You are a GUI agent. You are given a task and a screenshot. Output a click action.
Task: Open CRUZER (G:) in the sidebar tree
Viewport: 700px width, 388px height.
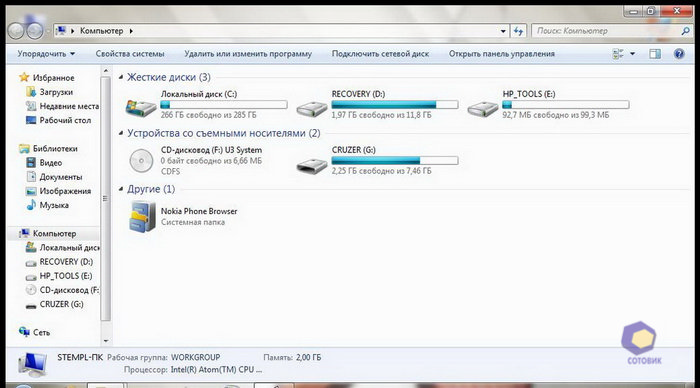coord(62,304)
